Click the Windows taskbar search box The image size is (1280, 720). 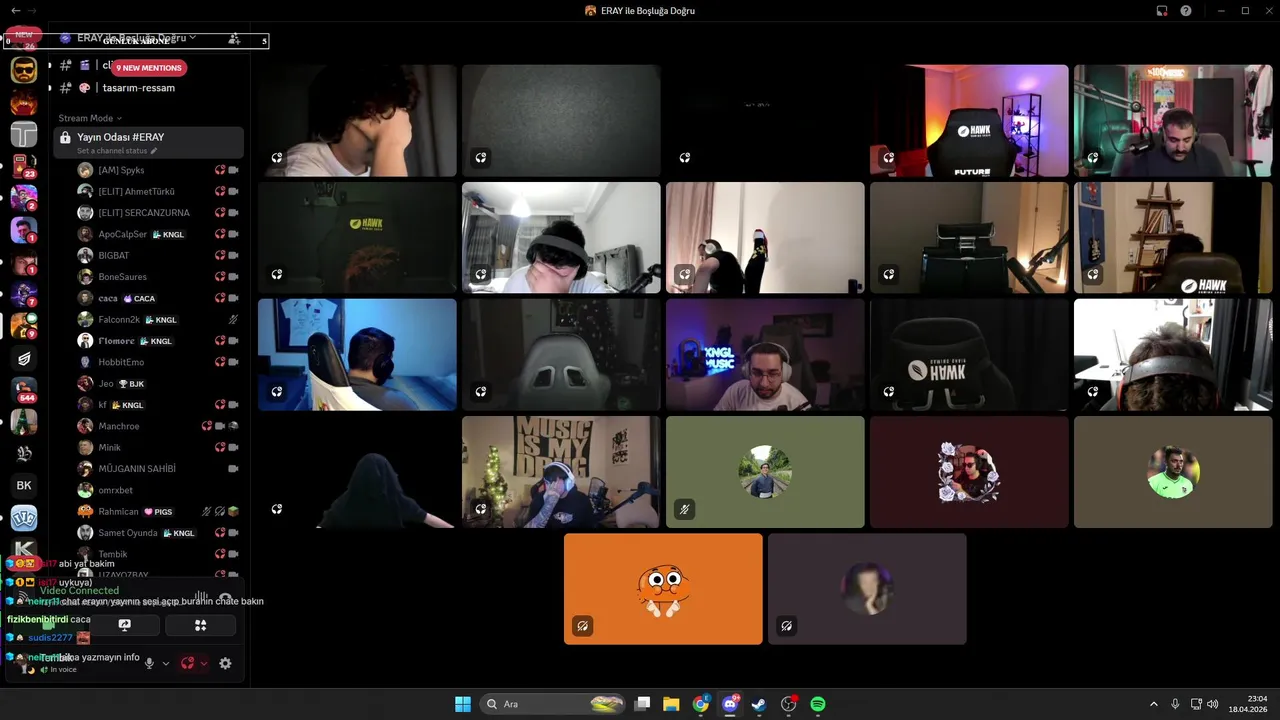click(553, 704)
